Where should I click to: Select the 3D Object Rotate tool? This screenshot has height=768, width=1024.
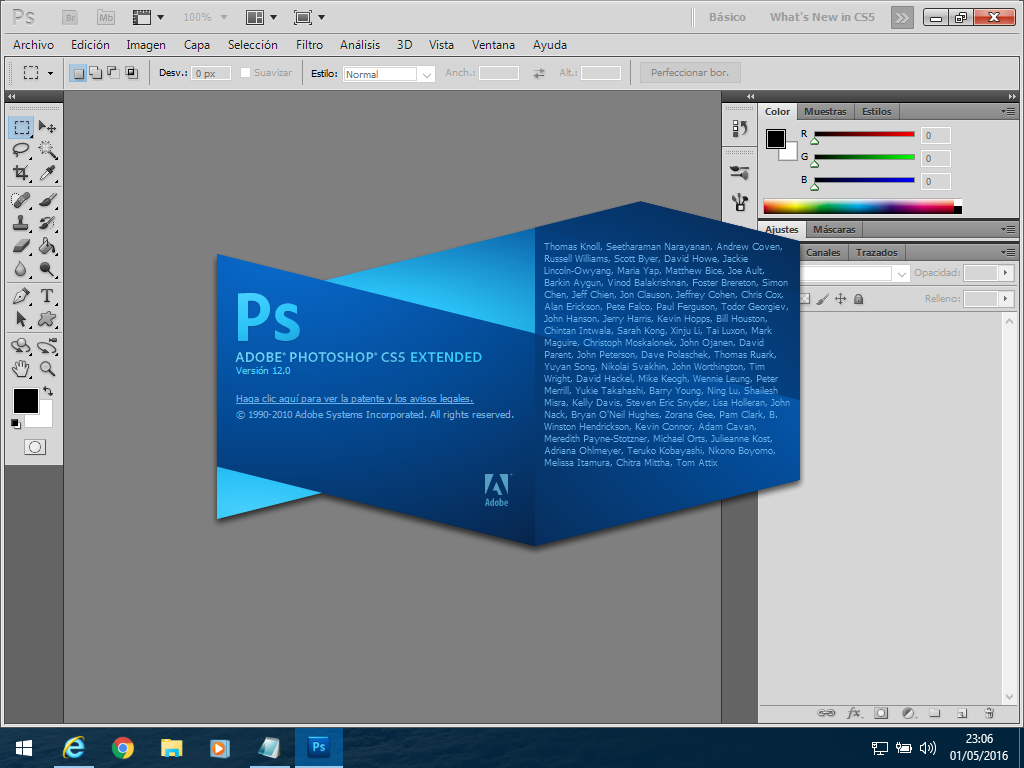pyautogui.click(x=21, y=345)
